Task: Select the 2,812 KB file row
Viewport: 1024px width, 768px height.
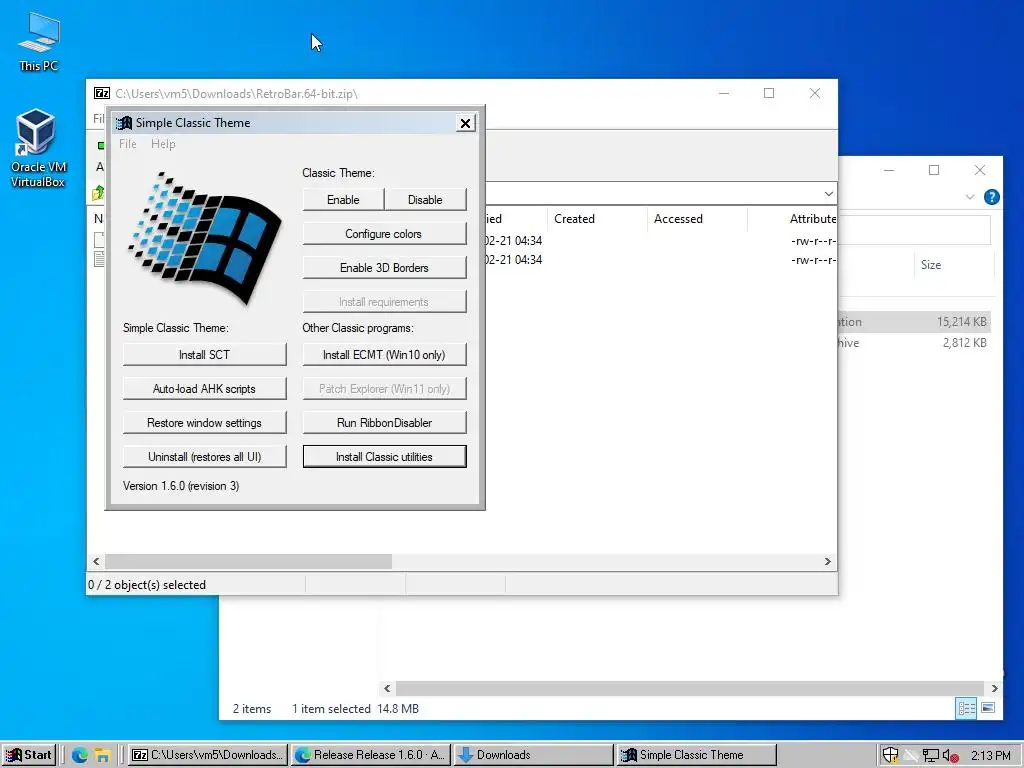Action: (x=914, y=343)
